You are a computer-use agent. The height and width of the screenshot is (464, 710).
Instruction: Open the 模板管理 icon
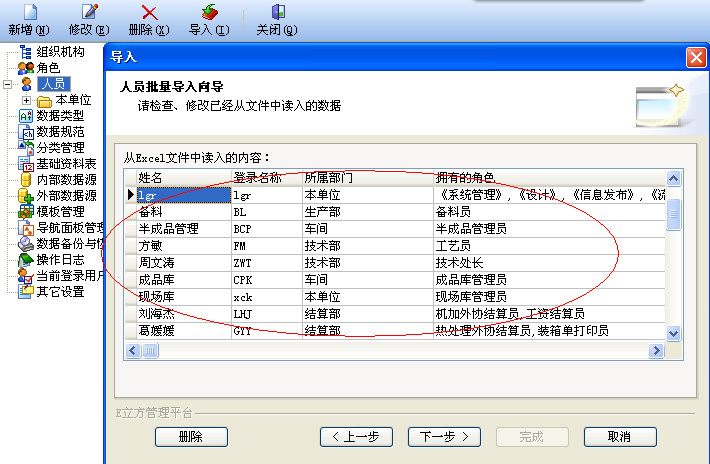(x=26, y=211)
